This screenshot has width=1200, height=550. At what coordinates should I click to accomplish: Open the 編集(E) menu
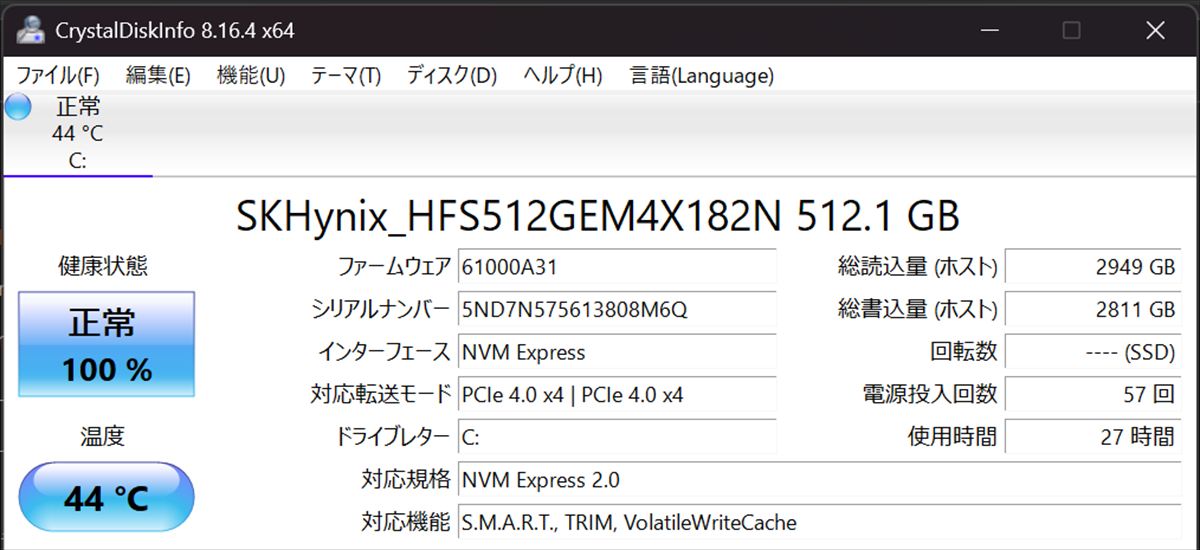coord(158,75)
